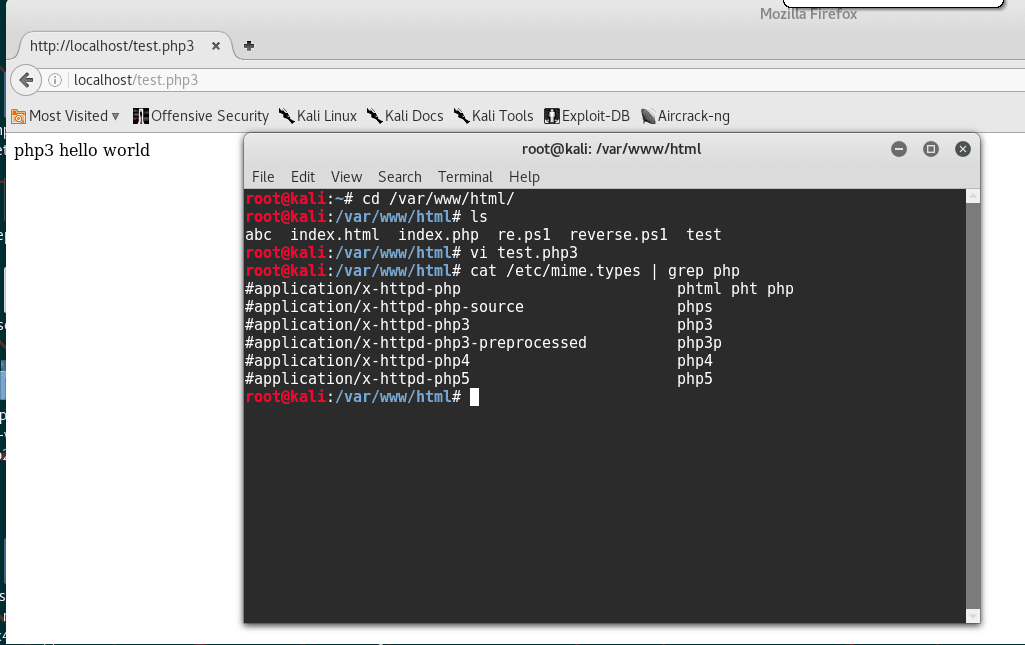Open the terminal File menu
Image resolution: width=1025 pixels, height=645 pixels.
[263, 177]
